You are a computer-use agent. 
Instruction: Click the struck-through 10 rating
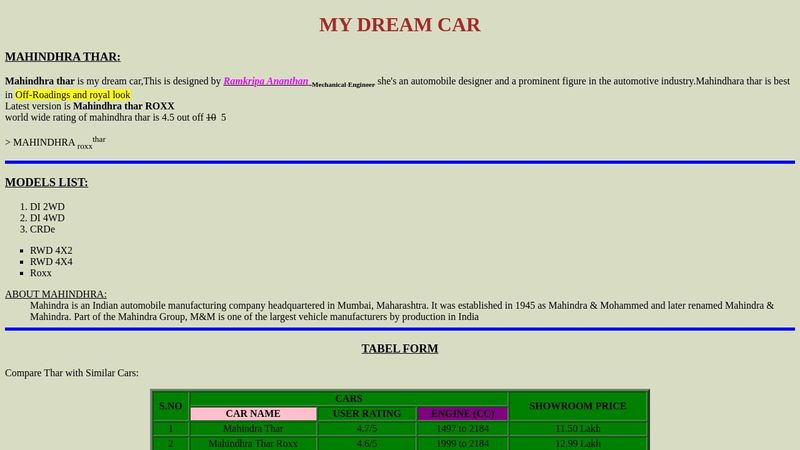point(211,117)
